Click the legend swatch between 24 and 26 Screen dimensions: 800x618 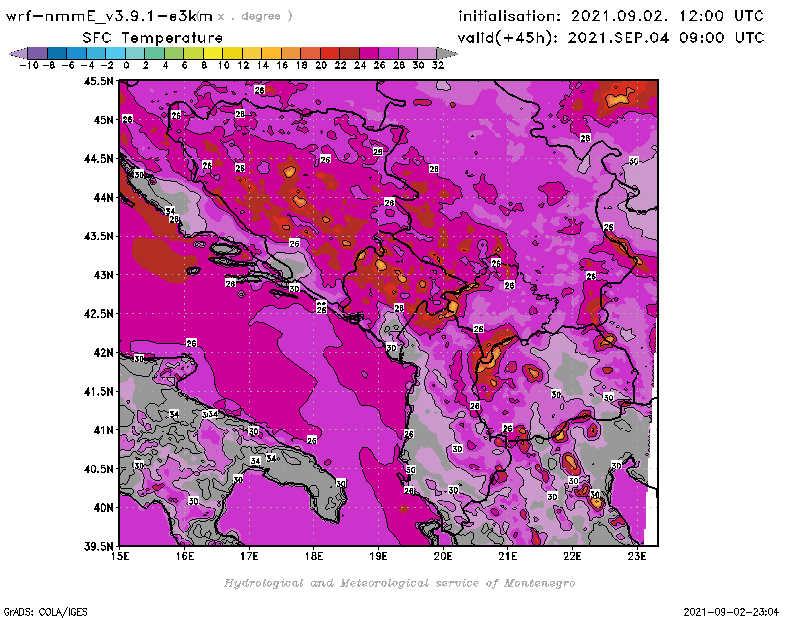tap(369, 53)
